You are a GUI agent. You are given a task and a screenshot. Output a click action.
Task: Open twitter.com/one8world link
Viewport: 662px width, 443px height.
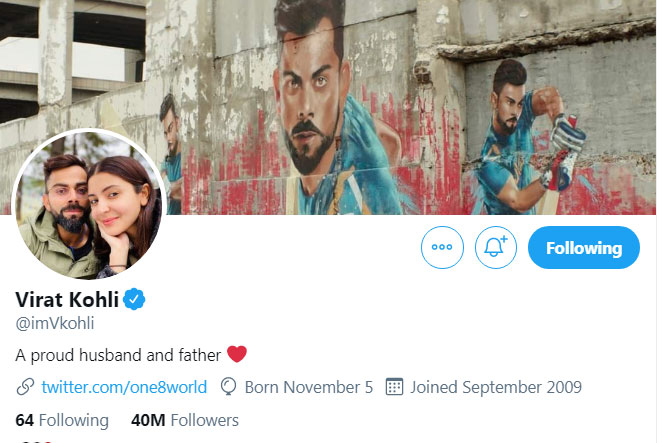(x=124, y=387)
